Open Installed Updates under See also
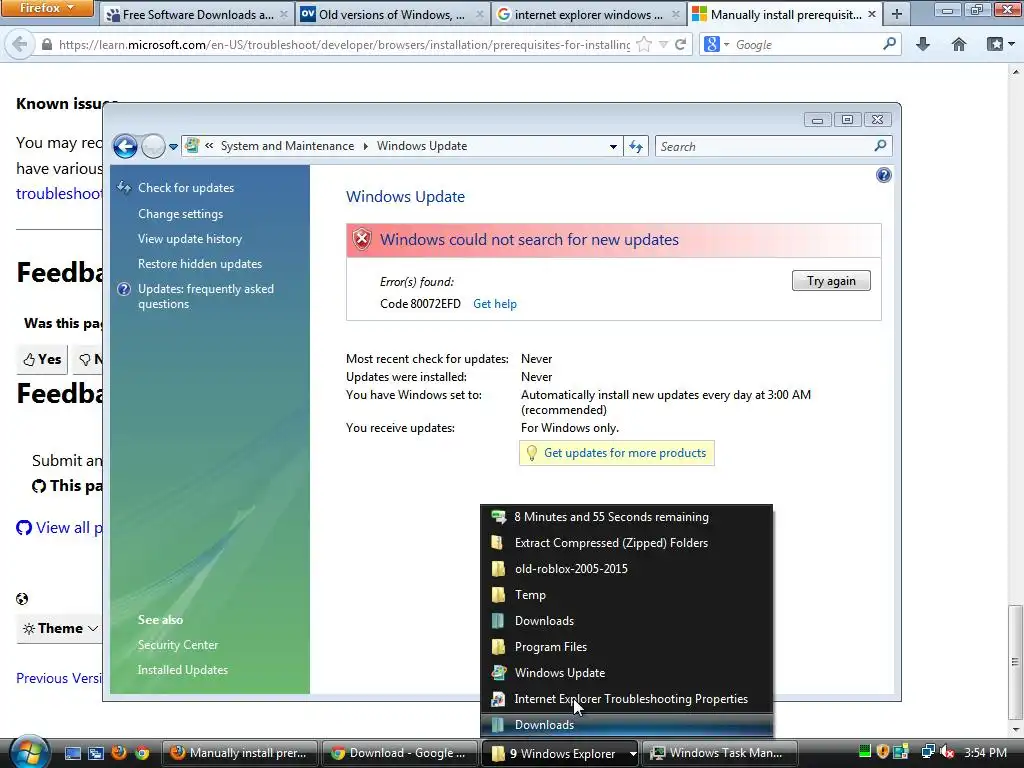The image size is (1024, 768). 183,669
